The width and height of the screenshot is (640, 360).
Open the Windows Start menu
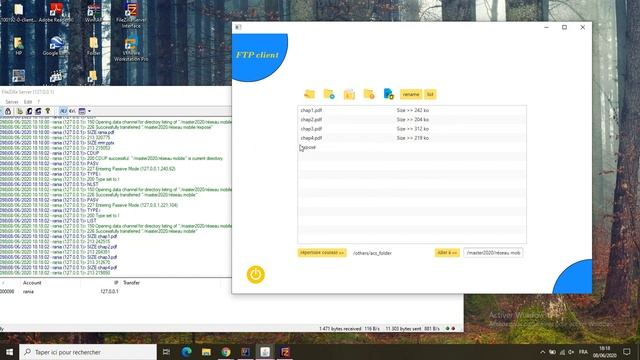click(9, 351)
